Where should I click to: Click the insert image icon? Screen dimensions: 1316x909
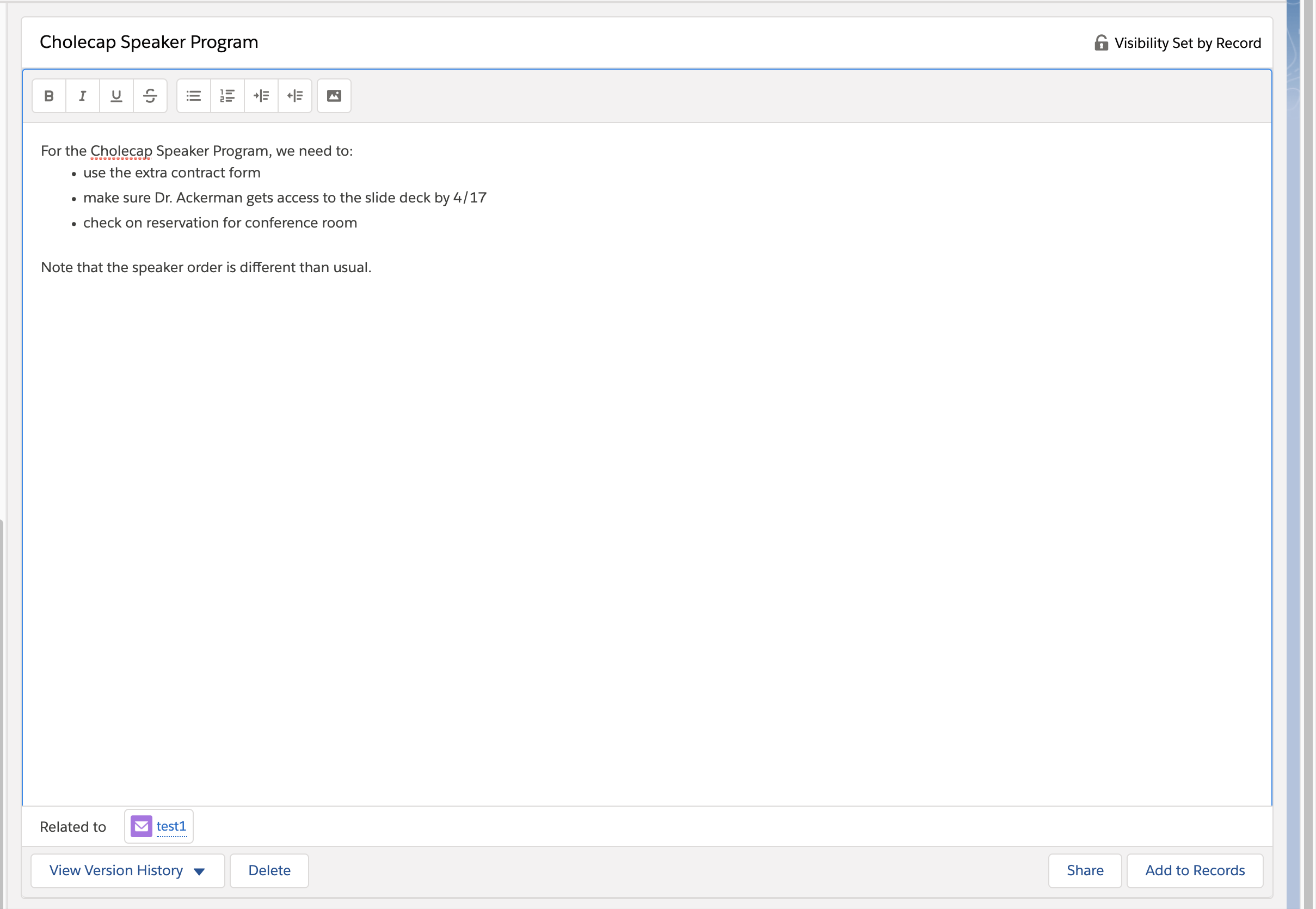334,96
